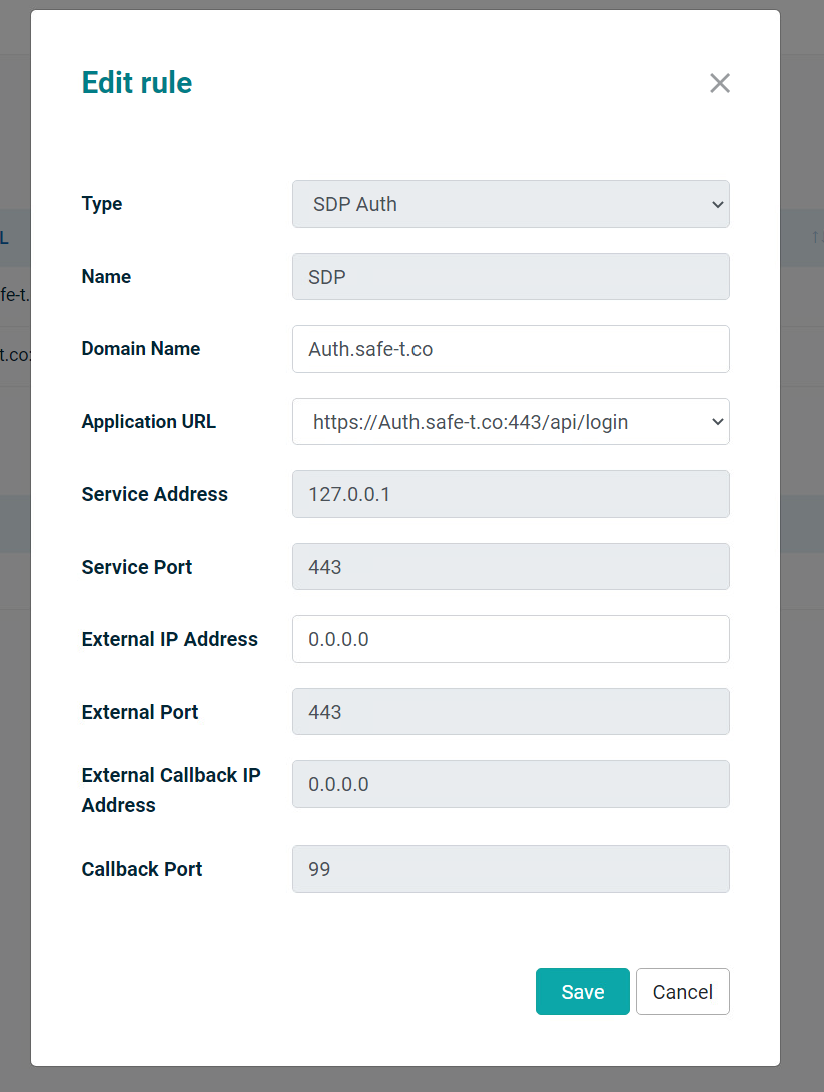
Task: Close the Edit rule dialog
Action: click(720, 83)
